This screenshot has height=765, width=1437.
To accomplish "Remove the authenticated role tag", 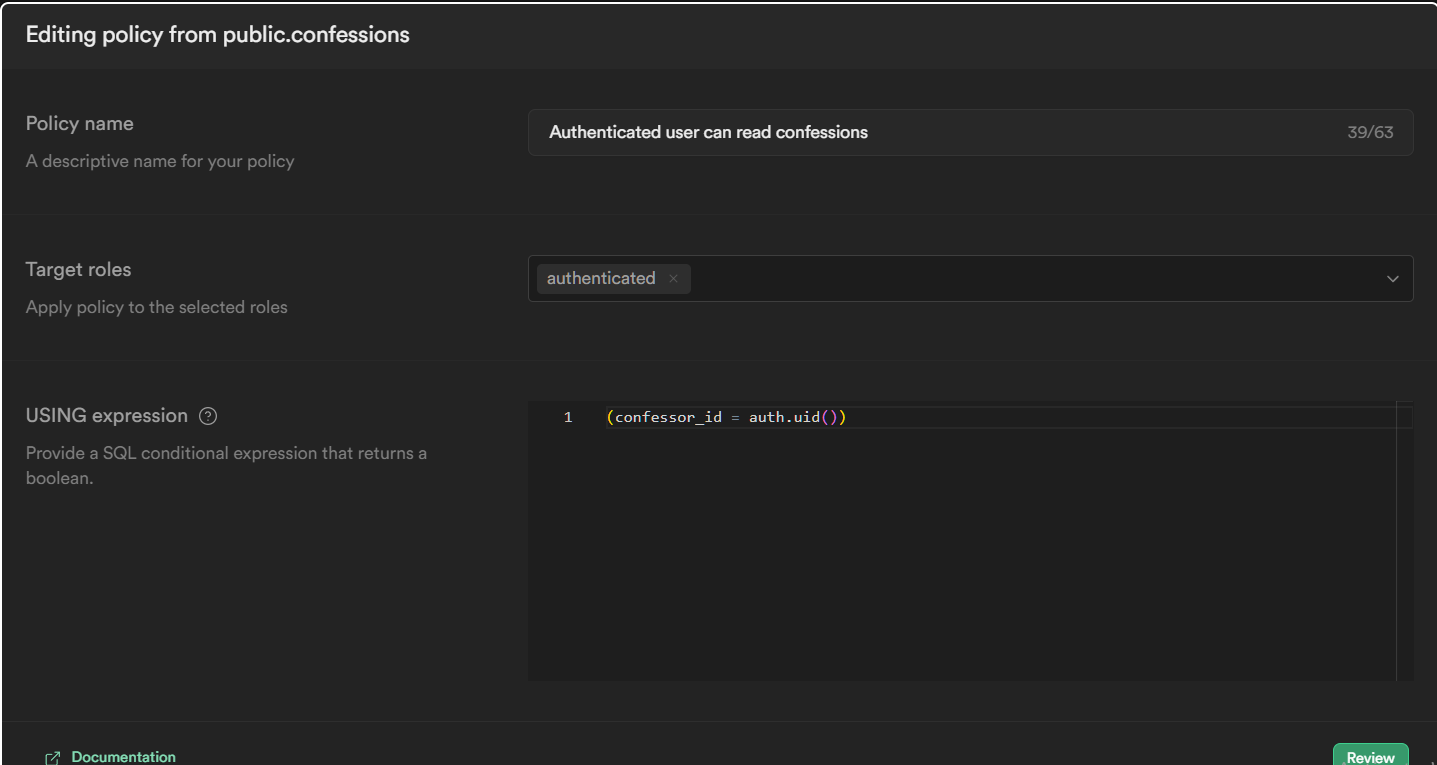I will pos(673,279).
